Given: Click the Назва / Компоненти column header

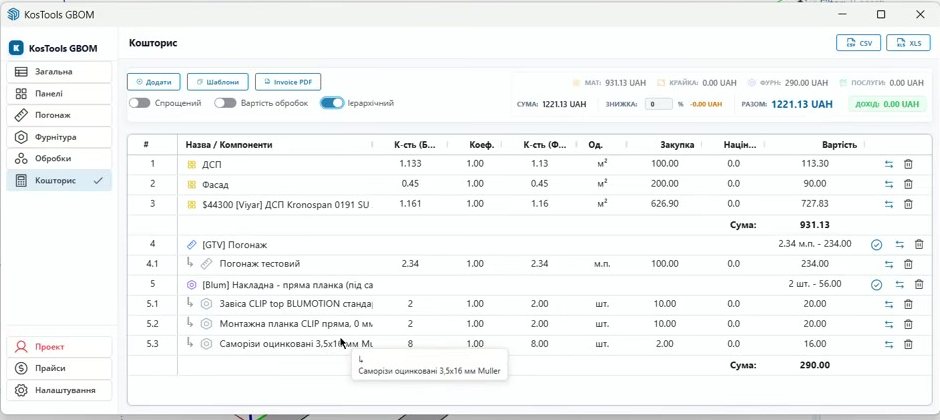Looking at the screenshot, I should [x=229, y=145].
